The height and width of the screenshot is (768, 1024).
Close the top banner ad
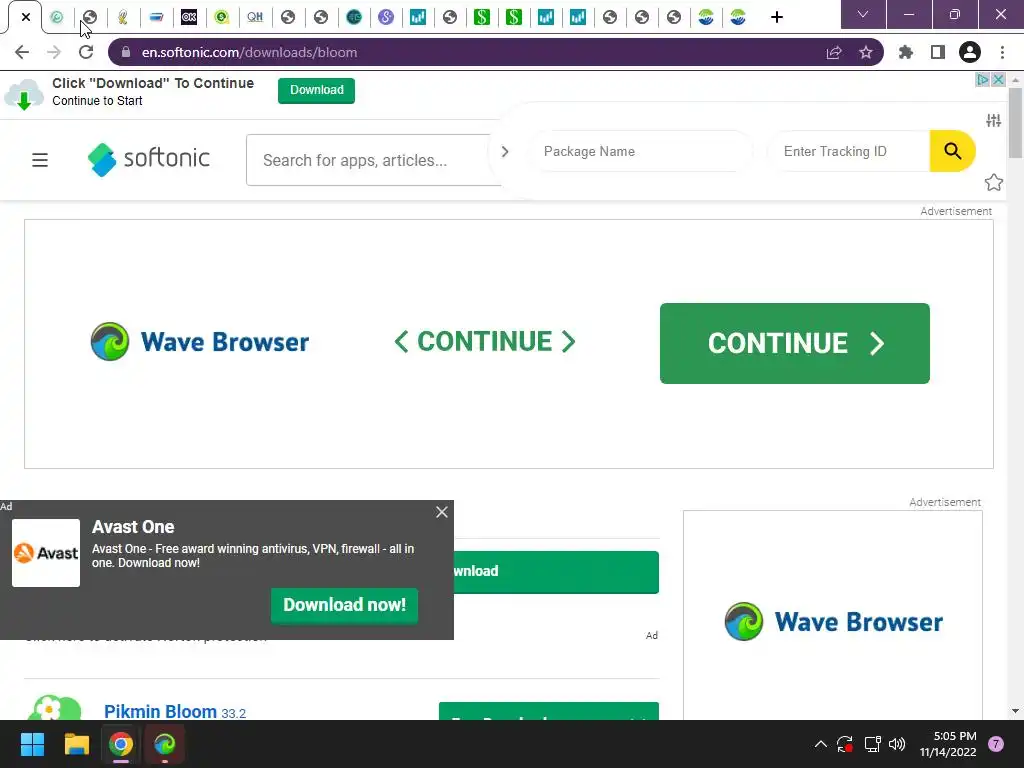[x=998, y=80]
